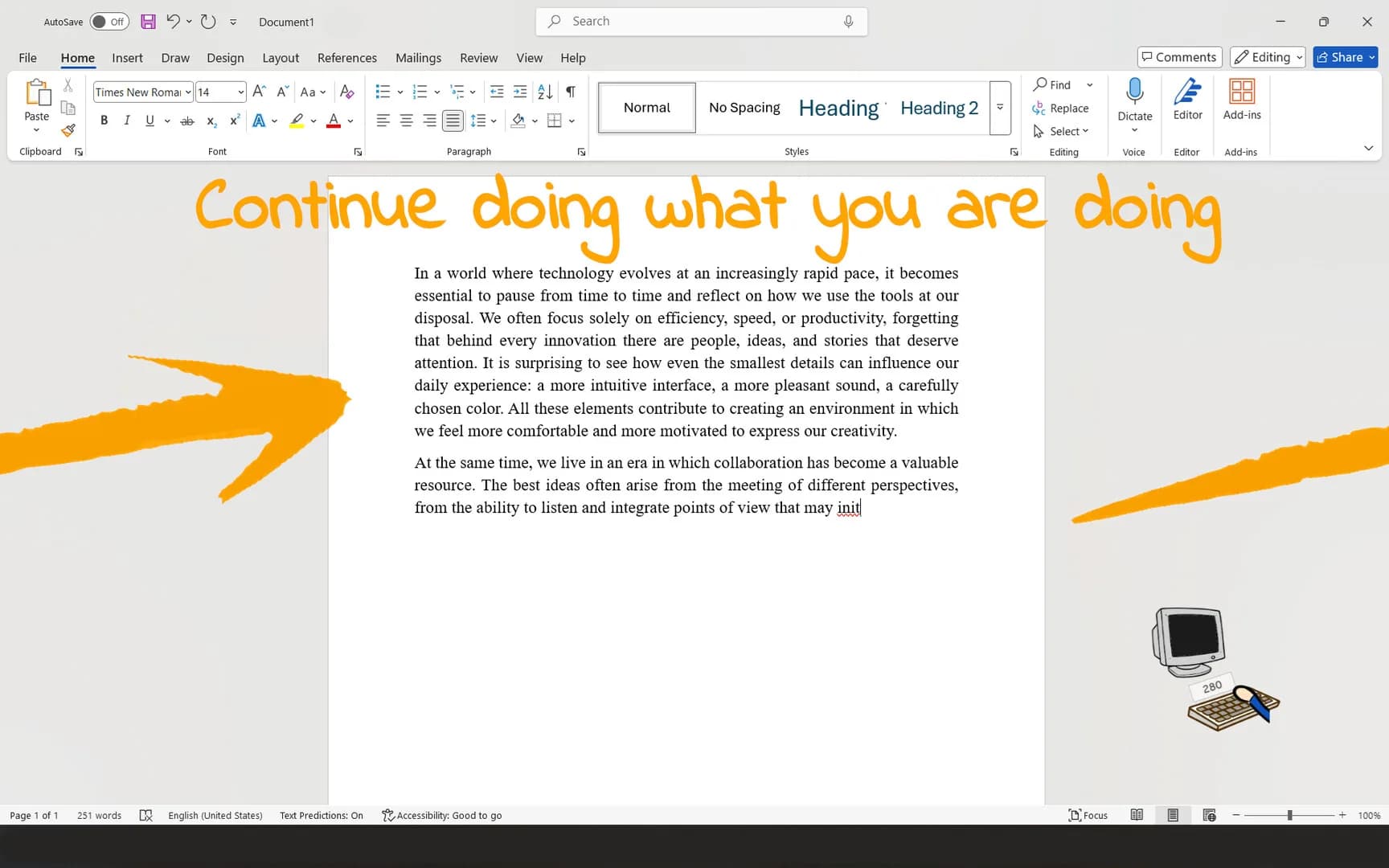Open the Editor pane
1389x868 pixels.
(x=1187, y=99)
